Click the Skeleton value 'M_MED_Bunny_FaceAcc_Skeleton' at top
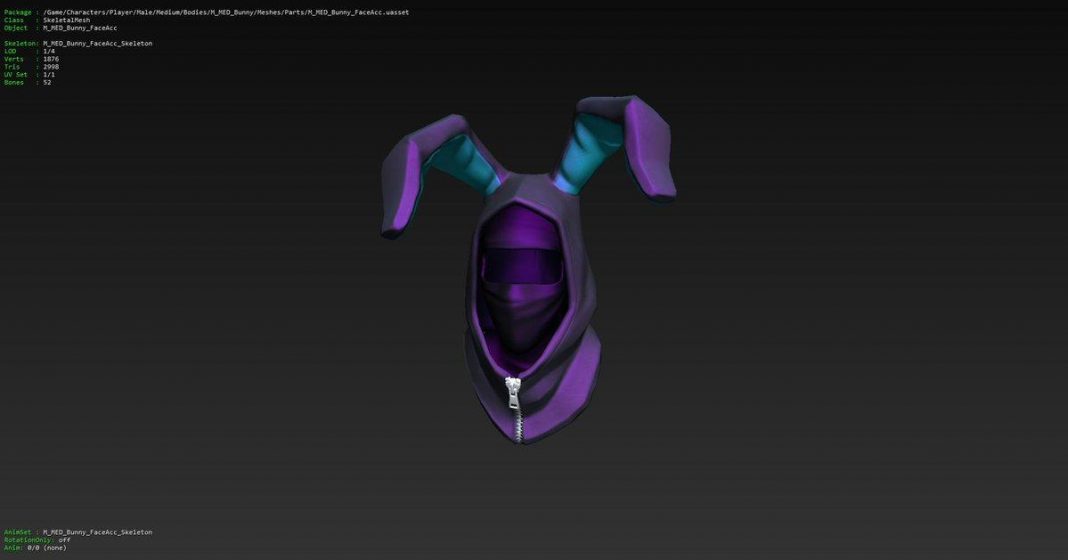The image size is (1068, 560). point(97,44)
